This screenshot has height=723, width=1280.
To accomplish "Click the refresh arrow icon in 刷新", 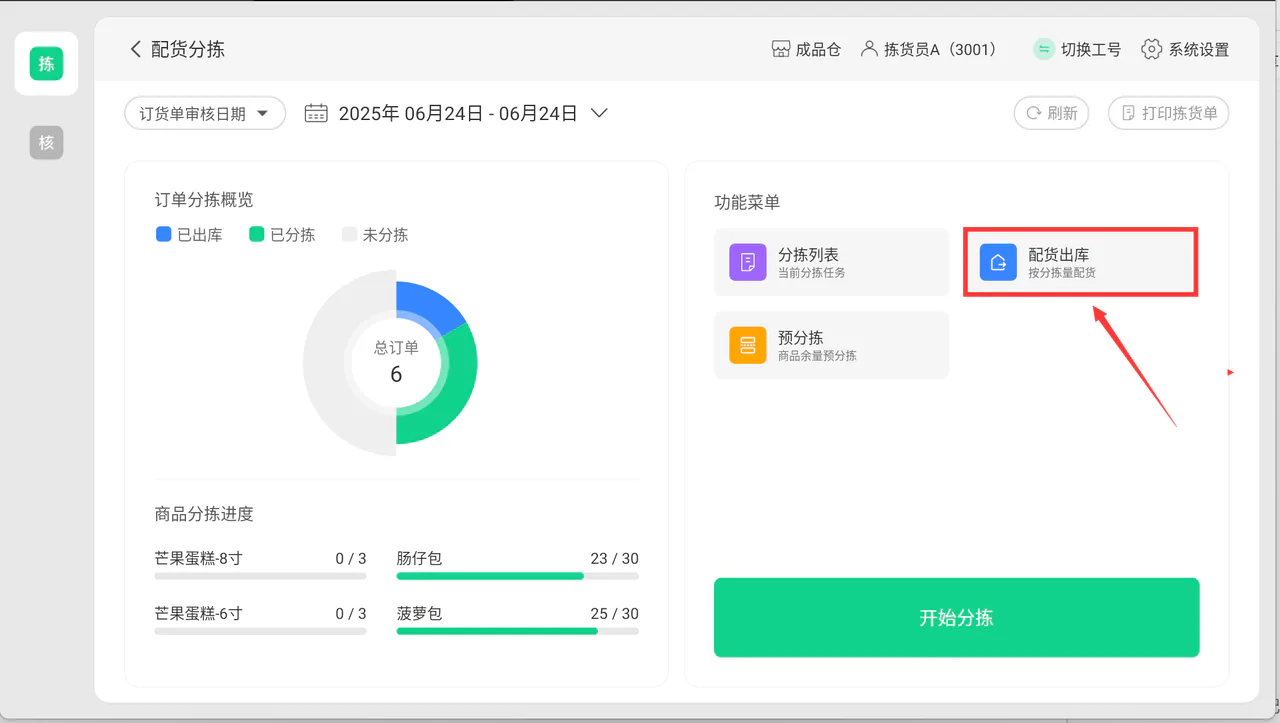I will coord(1034,113).
